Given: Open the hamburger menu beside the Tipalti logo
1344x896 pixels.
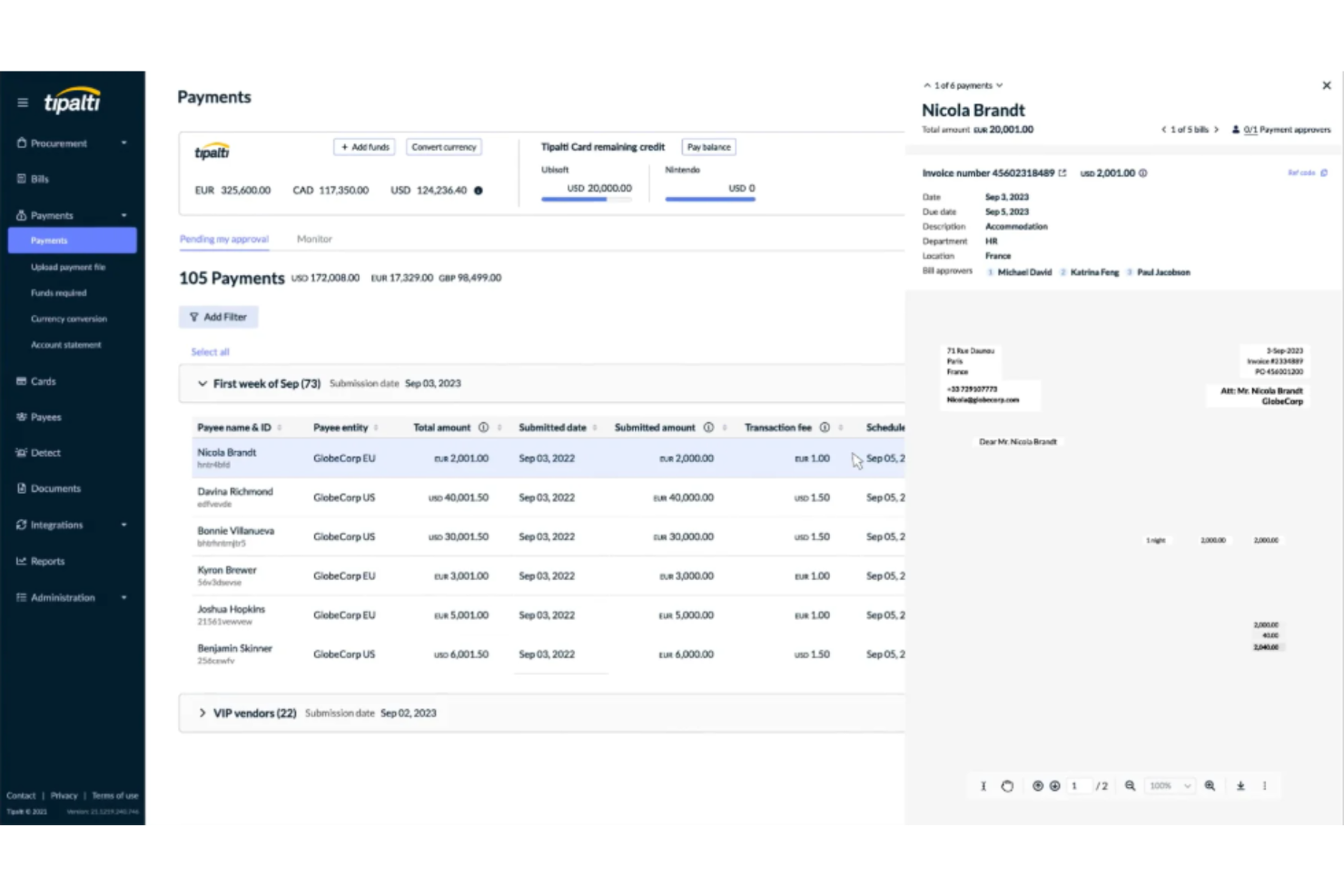Looking at the screenshot, I should (x=23, y=103).
